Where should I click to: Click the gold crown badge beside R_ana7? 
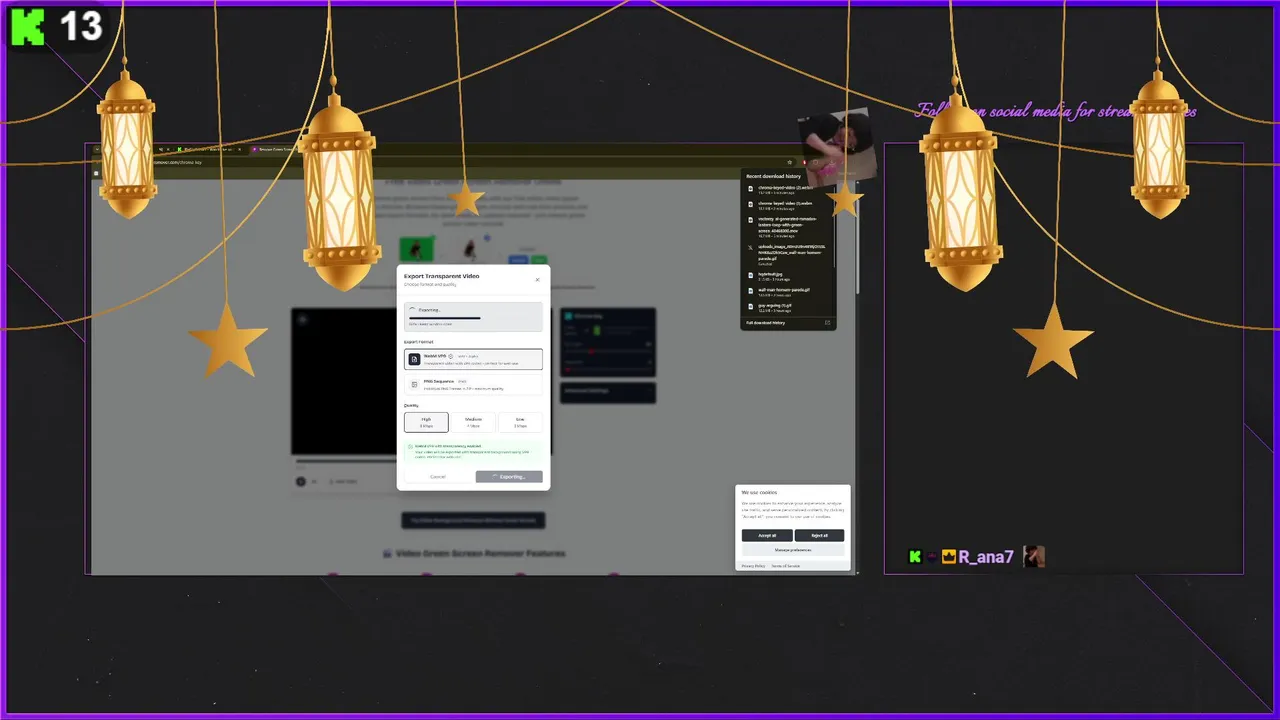pos(949,557)
